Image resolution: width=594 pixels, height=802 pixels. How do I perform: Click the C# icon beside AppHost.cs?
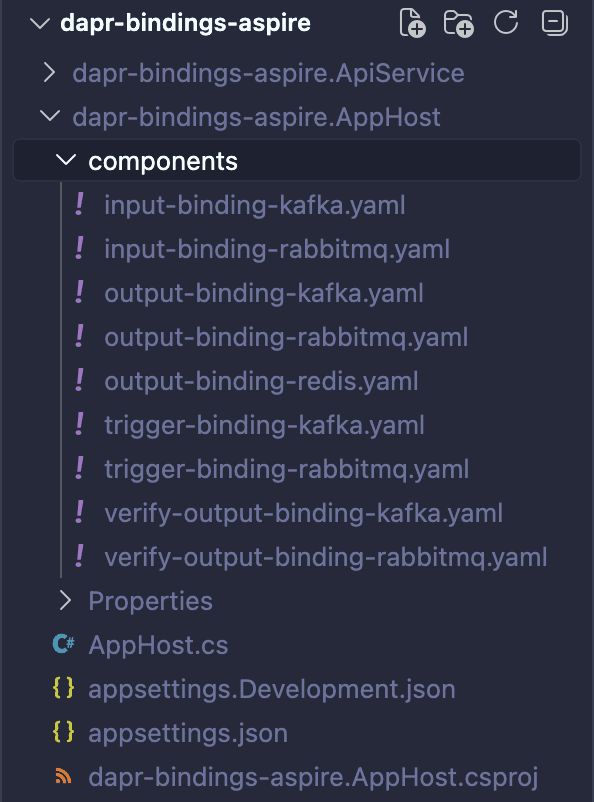(63, 644)
